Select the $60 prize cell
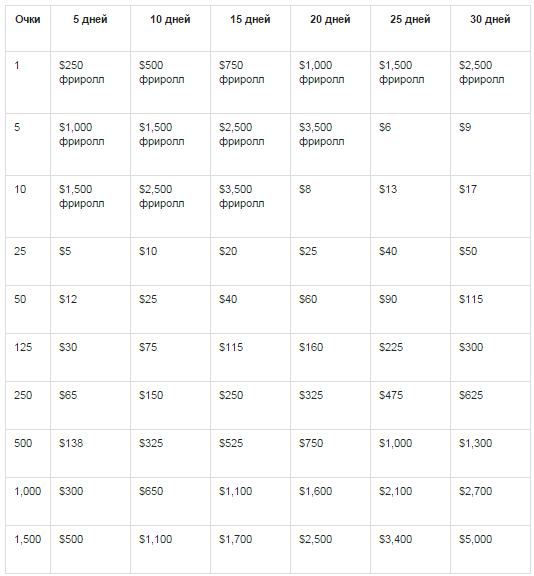The width and height of the screenshot is (534, 576). [x=331, y=309]
